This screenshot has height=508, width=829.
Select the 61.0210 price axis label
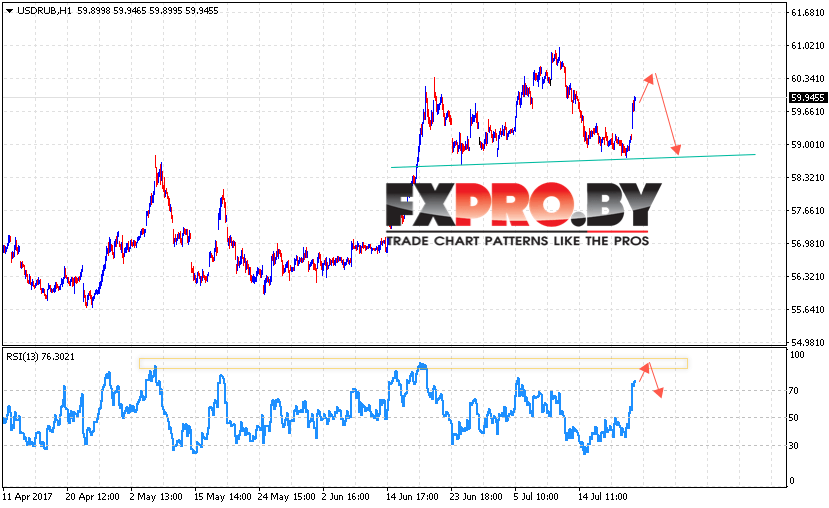(x=808, y=46)
